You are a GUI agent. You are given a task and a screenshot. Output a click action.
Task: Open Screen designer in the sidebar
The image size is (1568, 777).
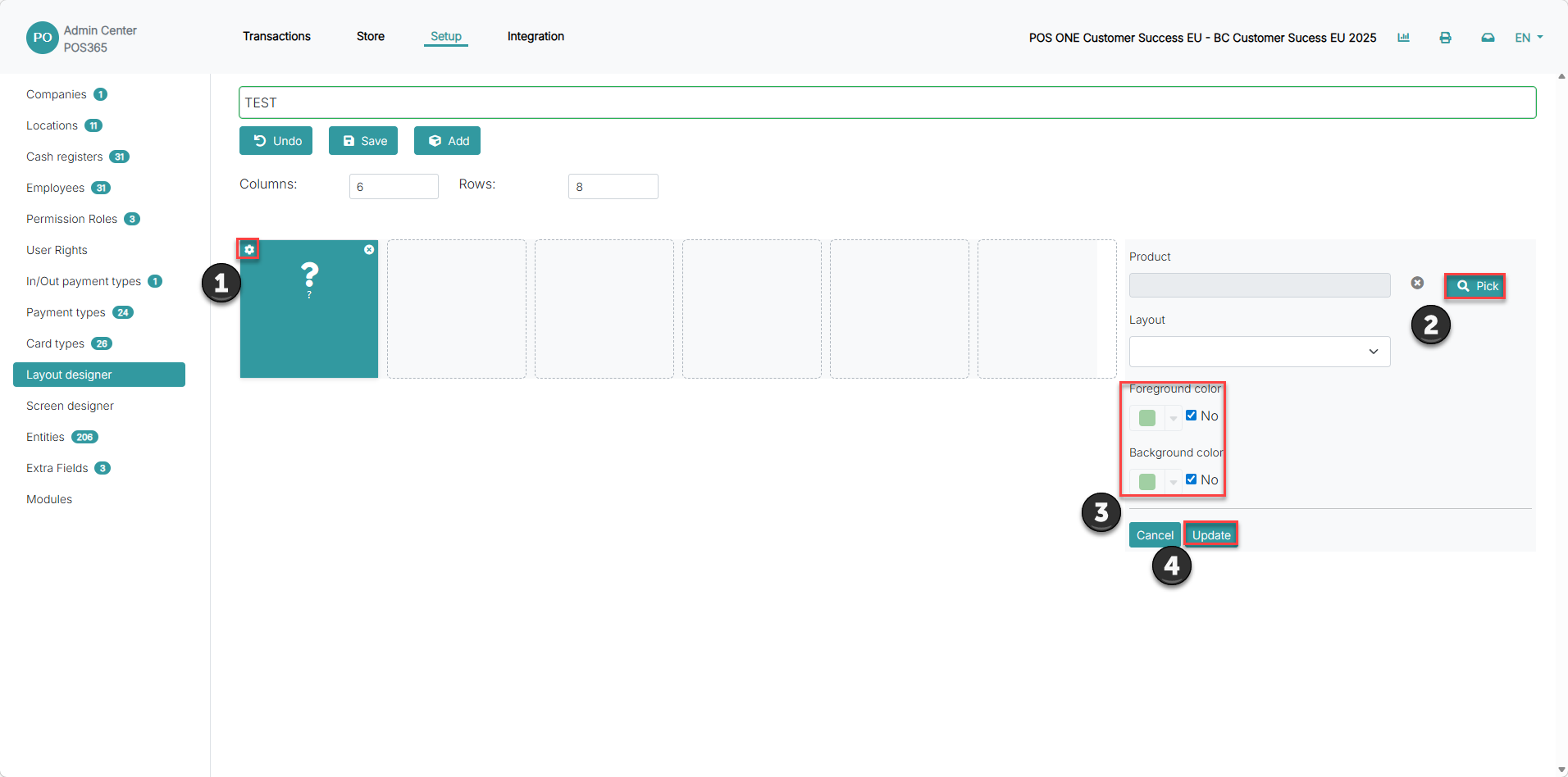pos(70,406)
